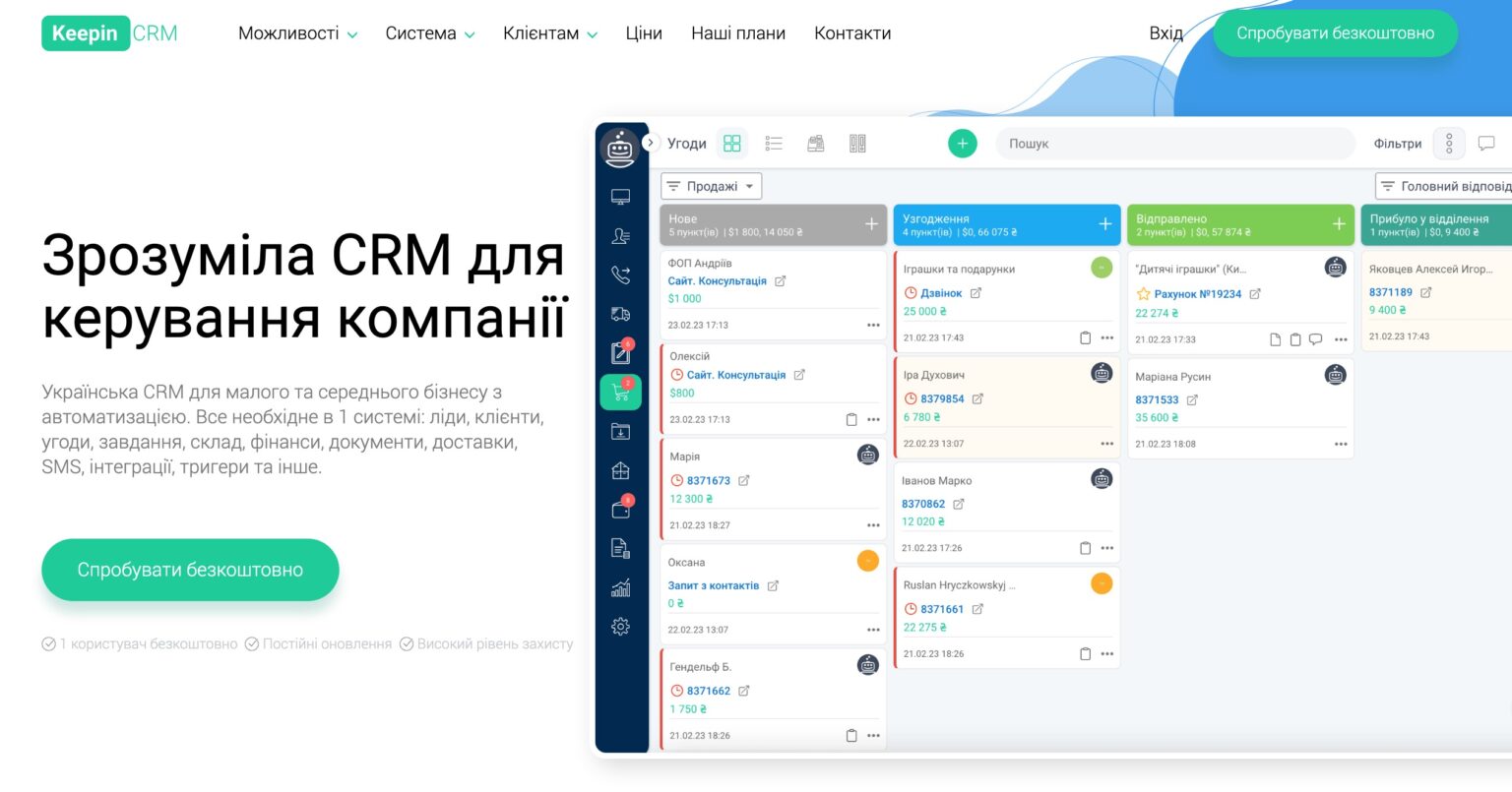The image size is (1512, 792).
Task: Open the truck deliveries icon in sidebar
Action: click(620, 314)
